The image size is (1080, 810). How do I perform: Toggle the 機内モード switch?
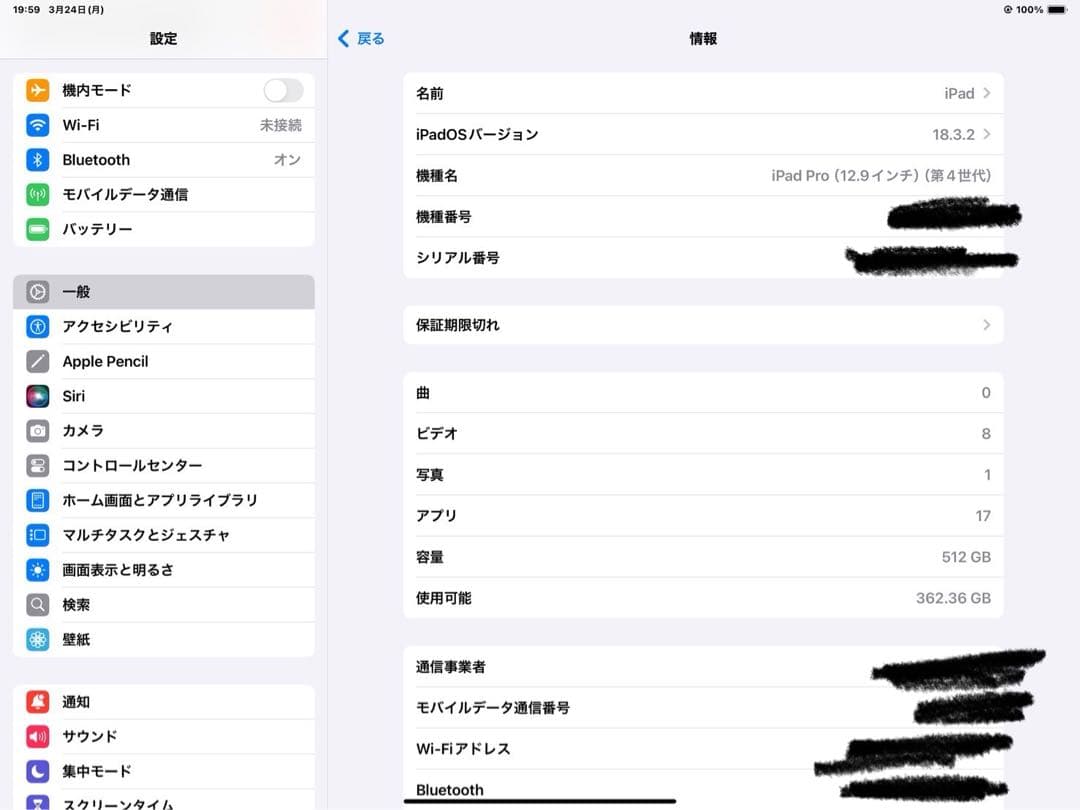[x=283, y=90]
